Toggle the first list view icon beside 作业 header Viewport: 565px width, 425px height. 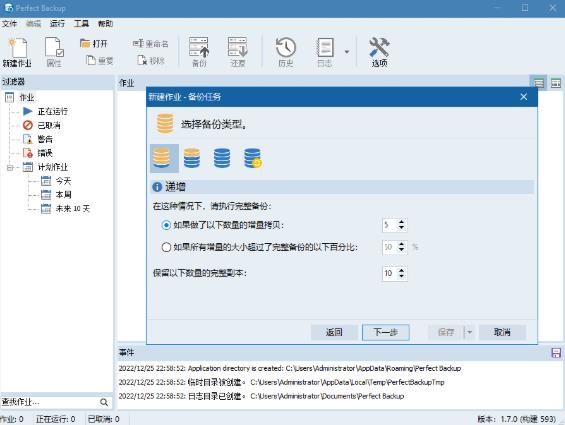tap(539, 83)
